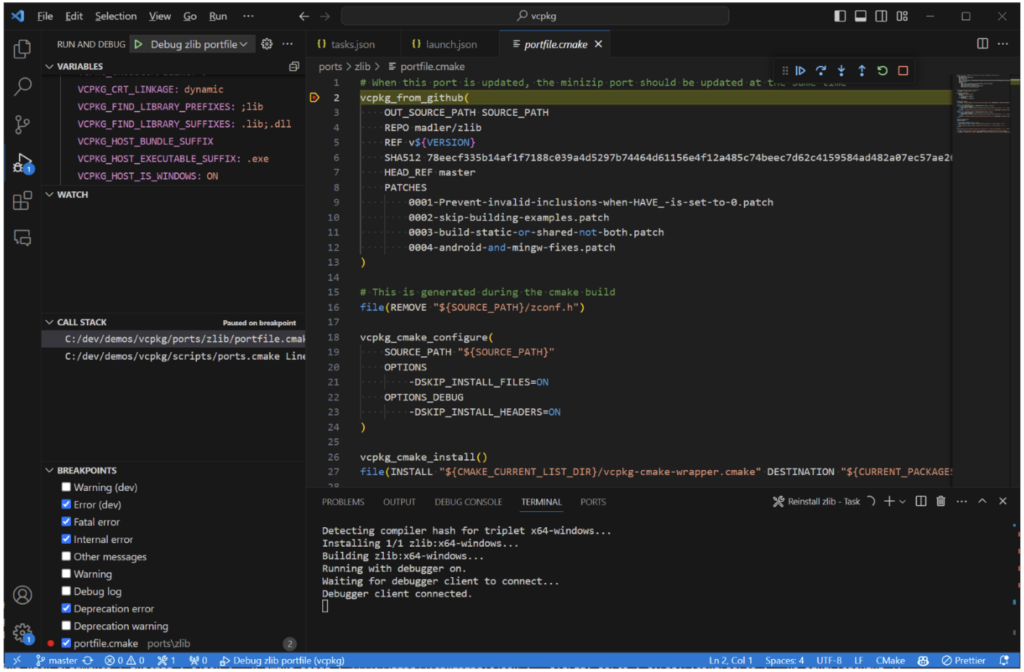Stop debugging with the red square icon
Viewport: 1024px width, 672px height.
point(902,71)
